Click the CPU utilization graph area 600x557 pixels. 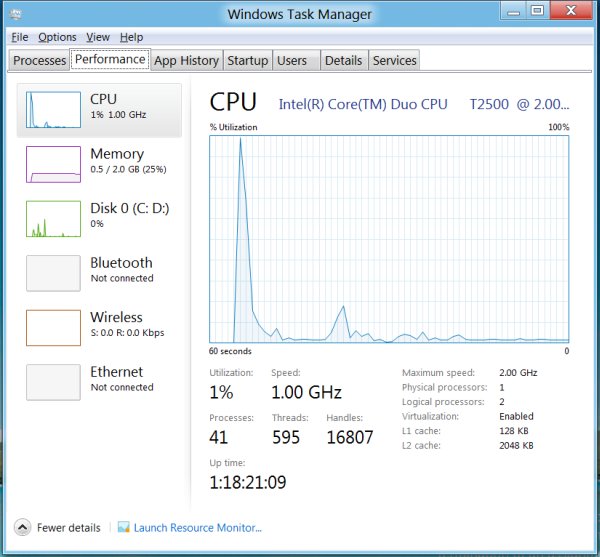pos(389,239)
